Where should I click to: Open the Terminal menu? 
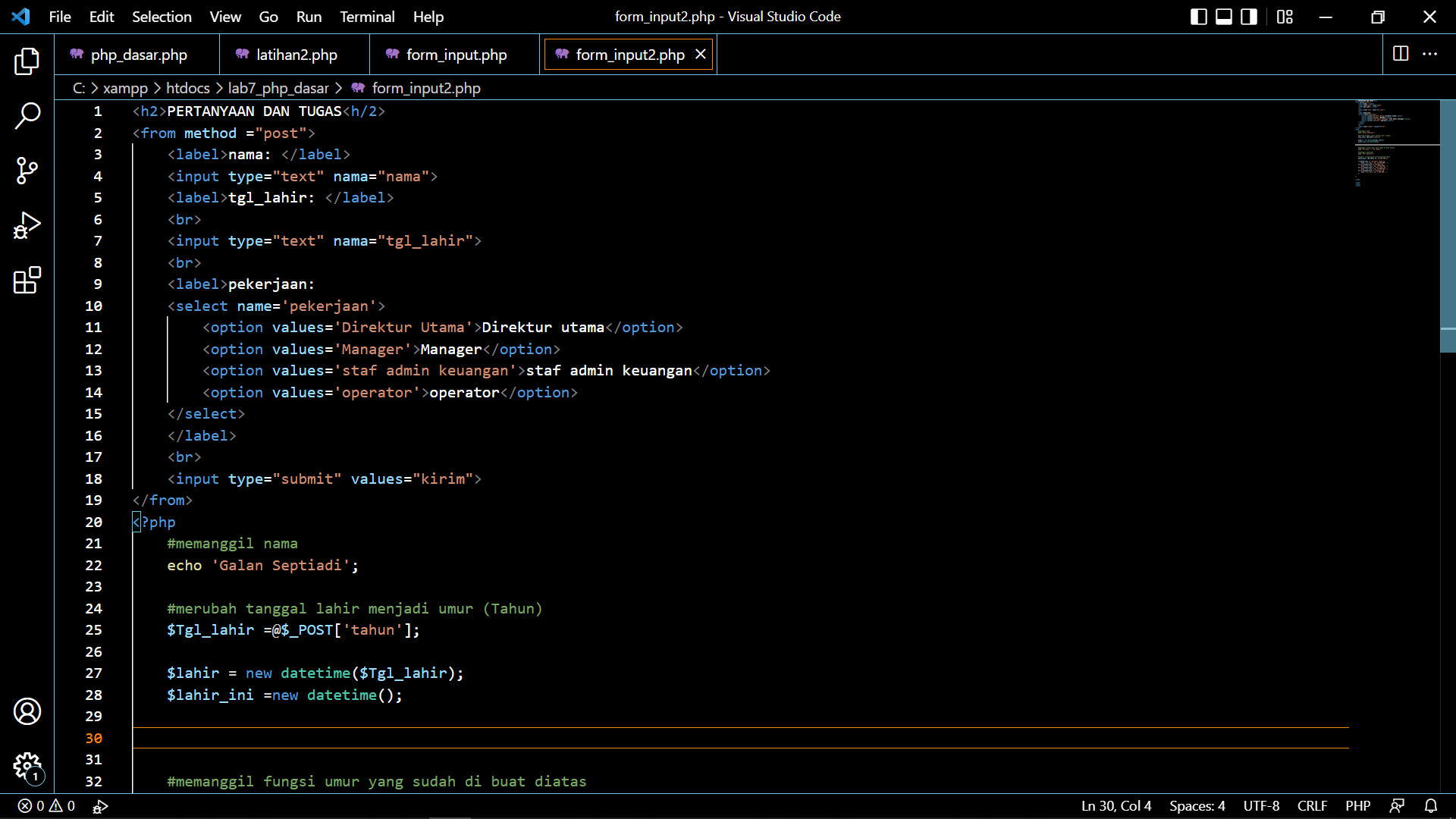click(367, 16)
